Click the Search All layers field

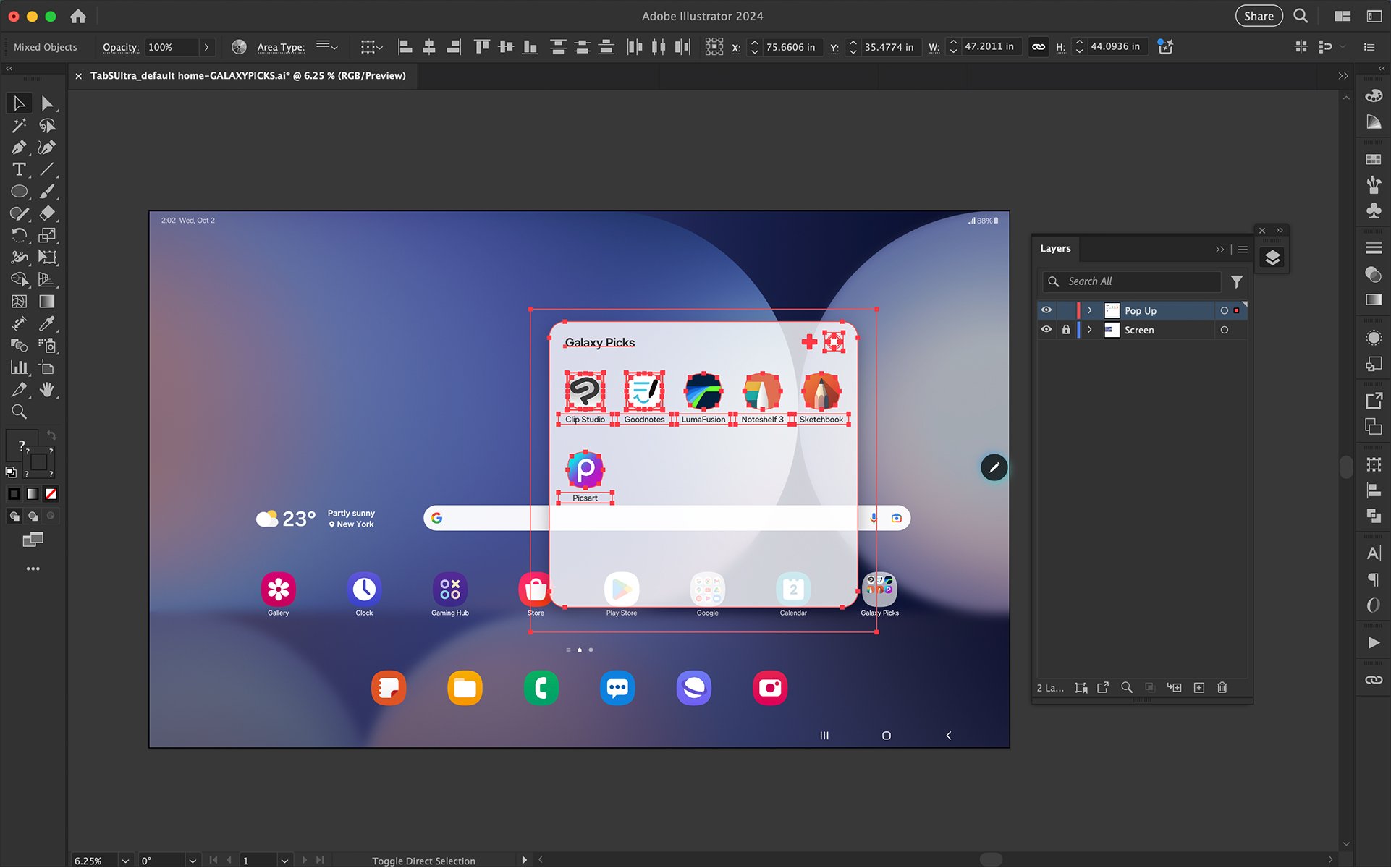[x=1132, y=281]
